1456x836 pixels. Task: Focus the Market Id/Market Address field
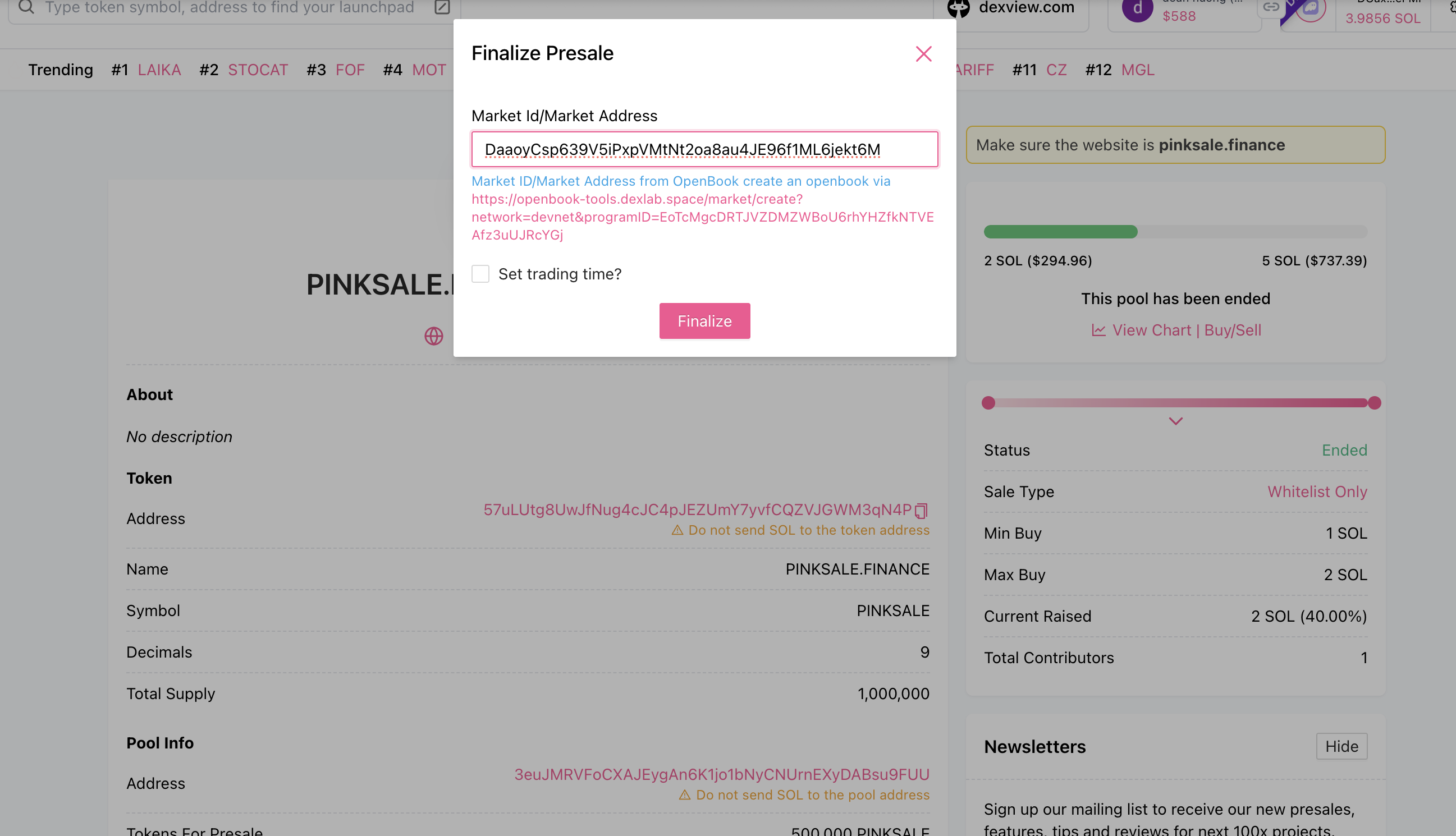click(704, 149)
